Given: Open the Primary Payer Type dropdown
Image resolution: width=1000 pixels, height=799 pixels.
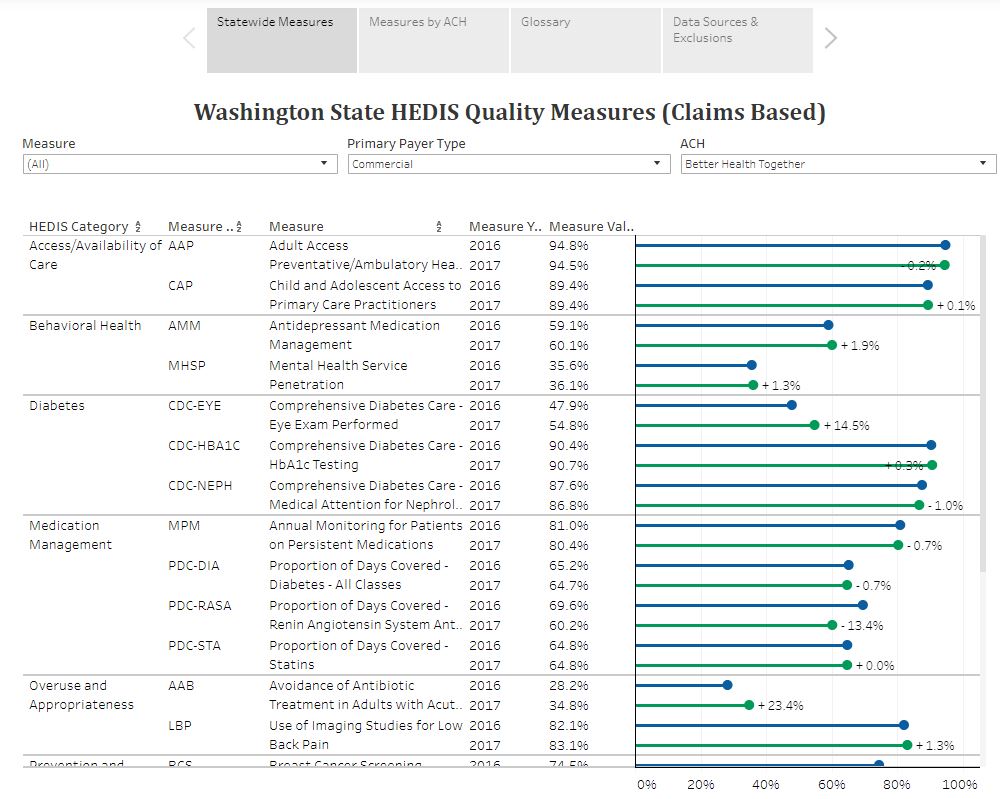Looking at the screenshot, I should (508, 164).
